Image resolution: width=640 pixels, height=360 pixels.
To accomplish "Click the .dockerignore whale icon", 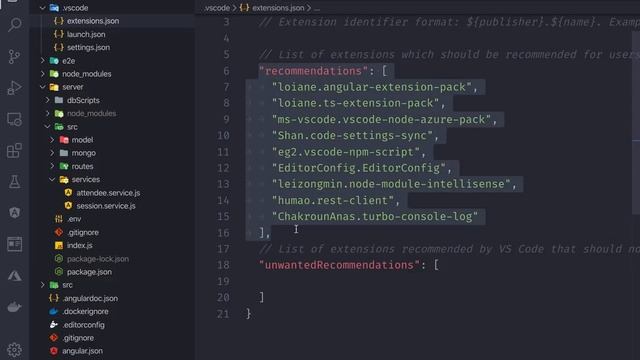I will click(x=54, y=311).
